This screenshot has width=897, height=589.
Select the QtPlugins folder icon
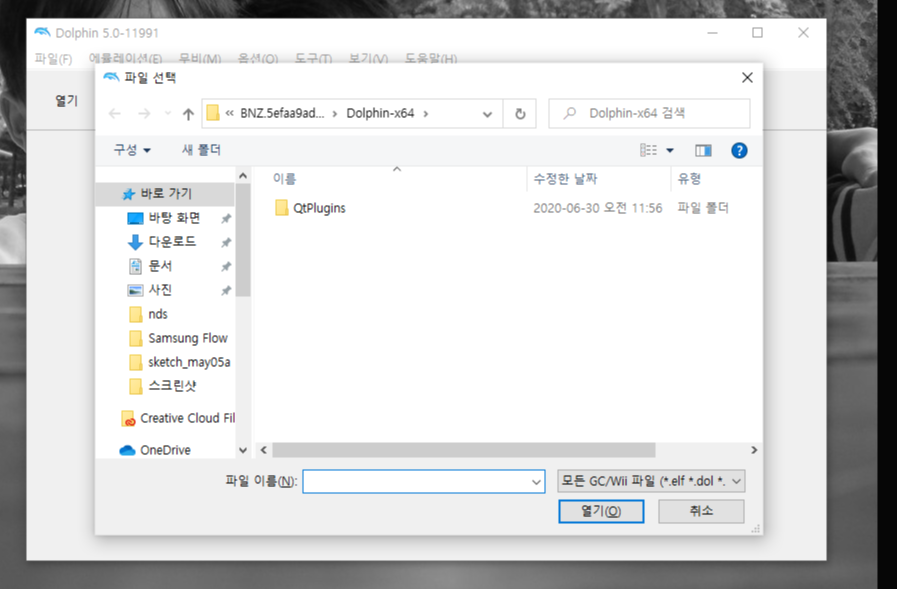(281, 208)
